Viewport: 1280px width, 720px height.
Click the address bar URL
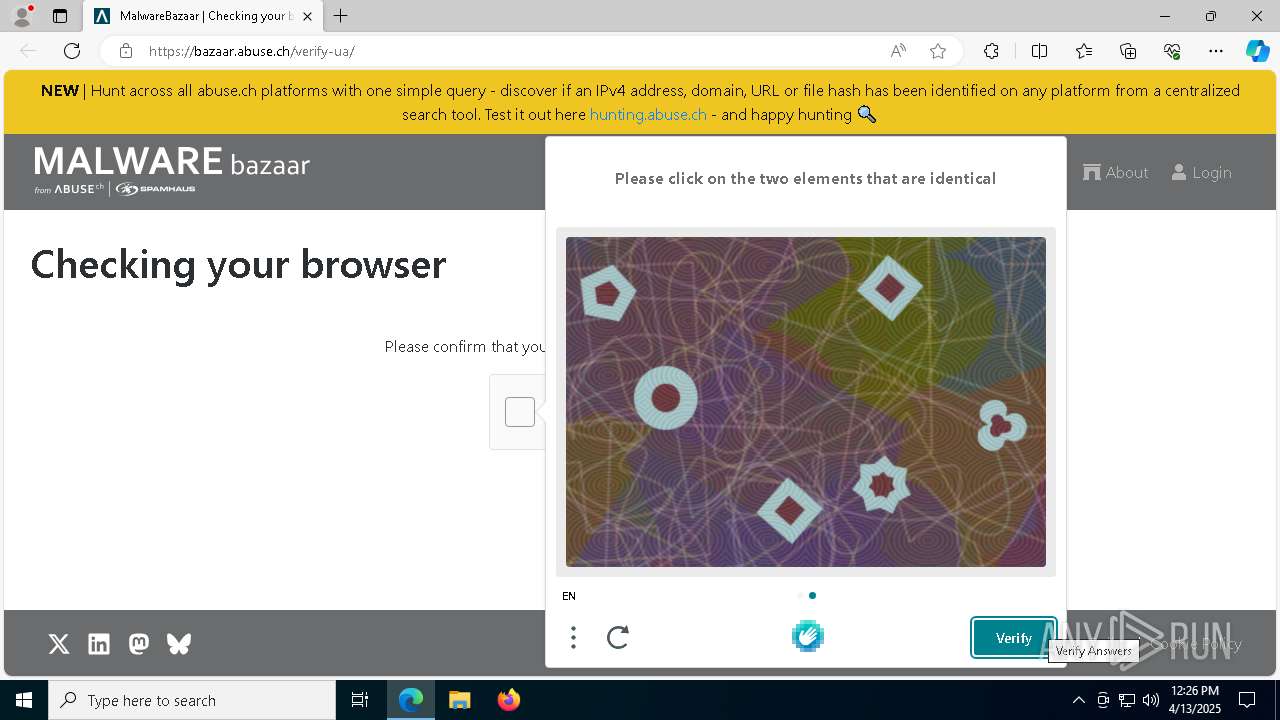point(251,51)
